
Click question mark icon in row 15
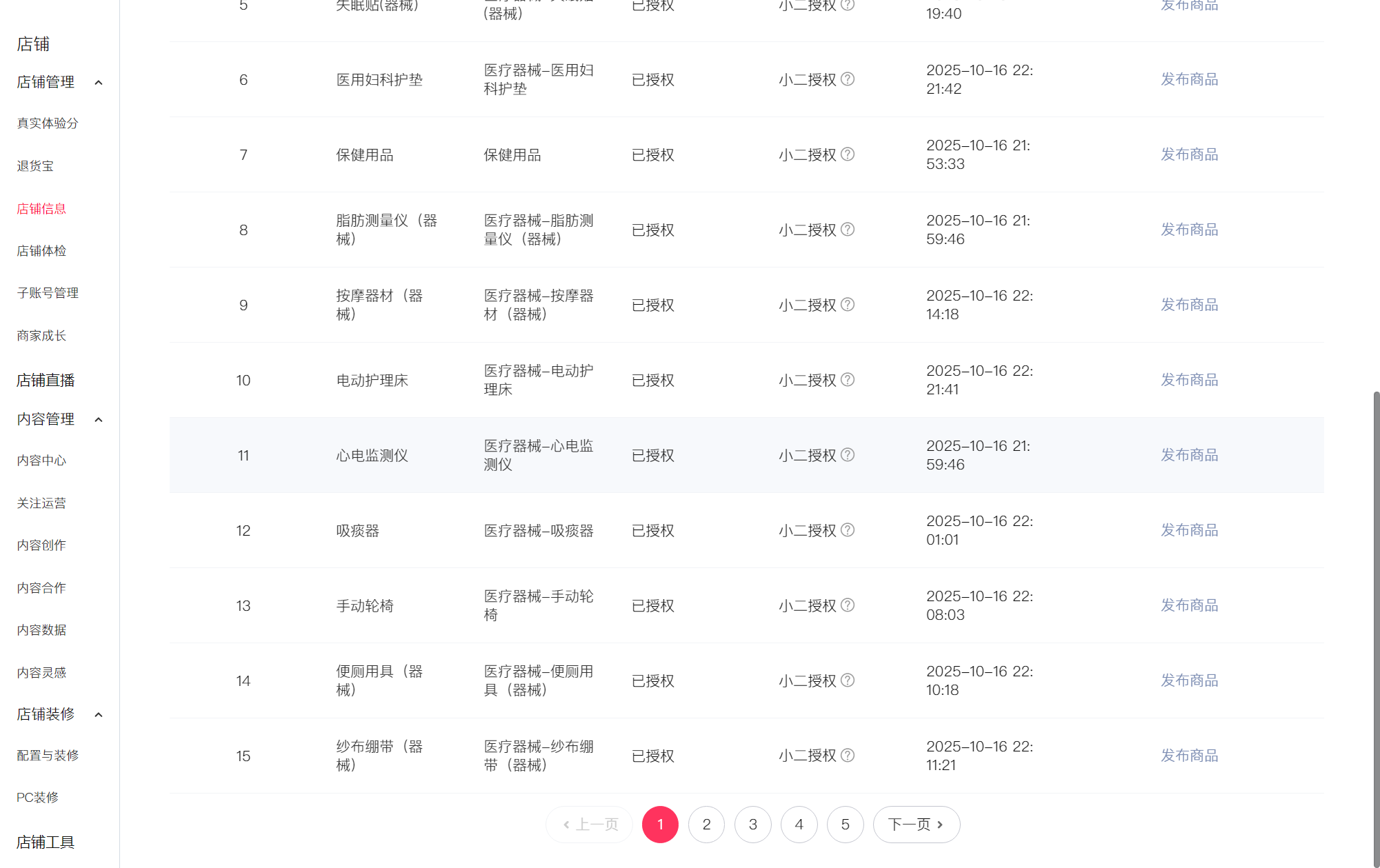(848, 756)
